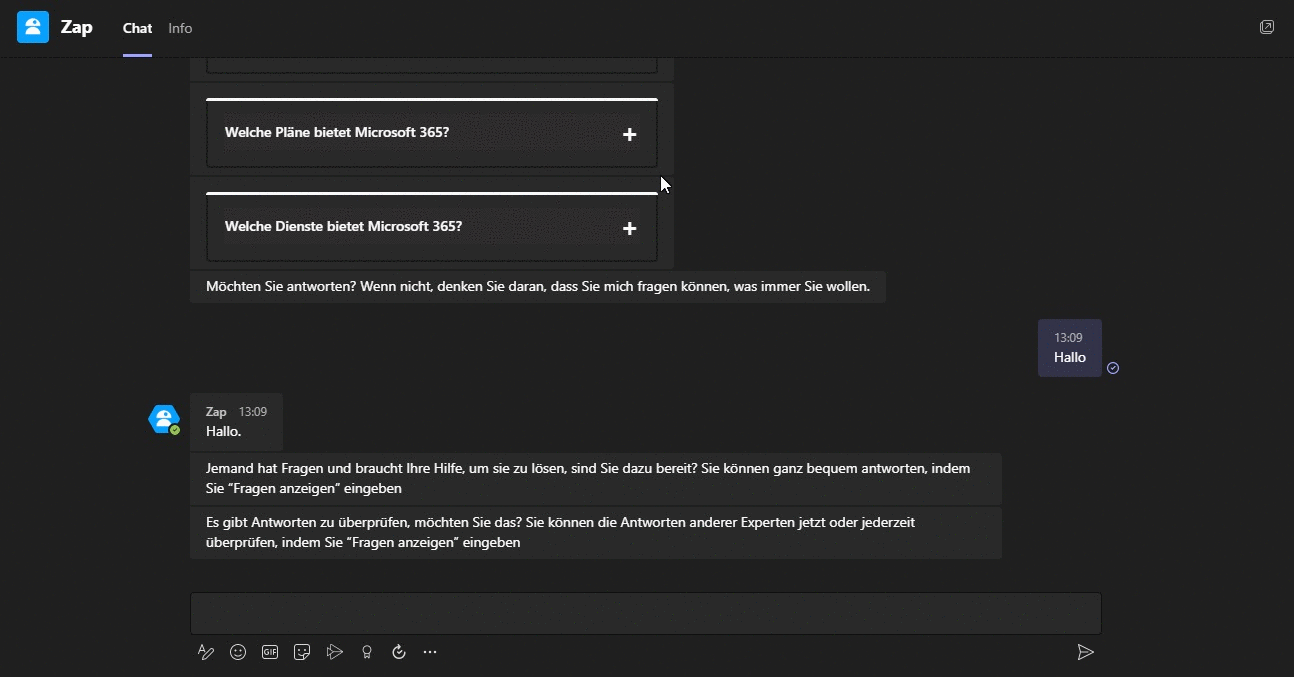Image resolution: width=1294 pixels, height=677 pixels.
Task: Click the Schedule send paper plane icon
Action: tap(335, 652)
